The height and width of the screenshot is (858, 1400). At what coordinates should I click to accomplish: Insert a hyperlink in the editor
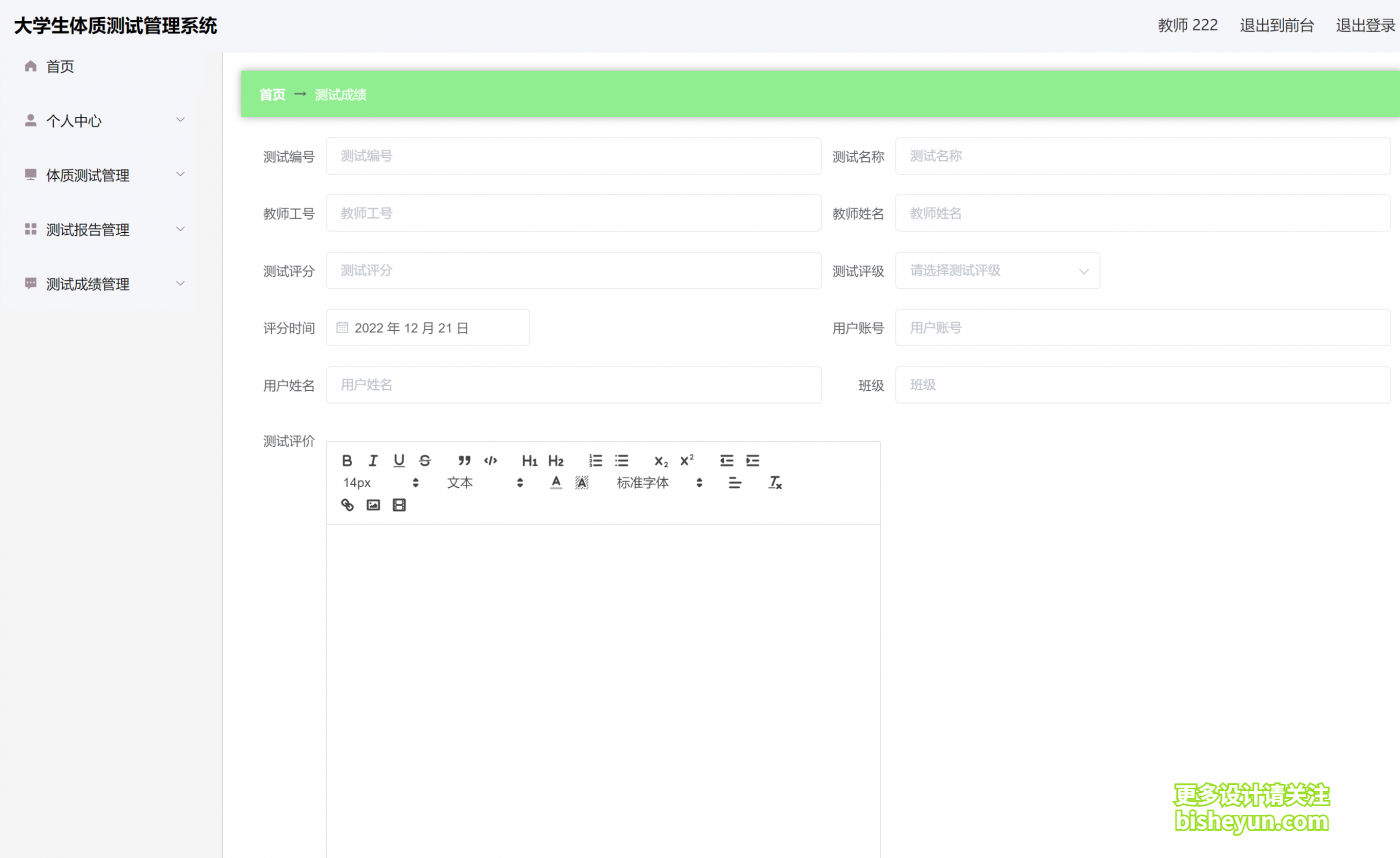pos(347,505)
